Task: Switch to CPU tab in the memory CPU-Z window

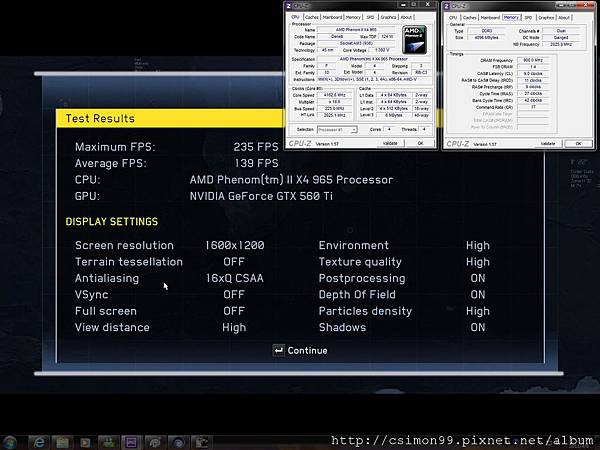Action: pos(453,18)
